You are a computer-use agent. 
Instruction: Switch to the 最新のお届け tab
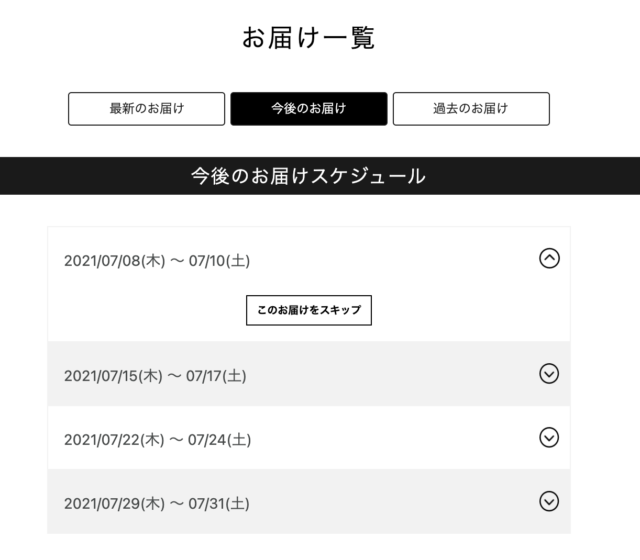pos(147,109)
